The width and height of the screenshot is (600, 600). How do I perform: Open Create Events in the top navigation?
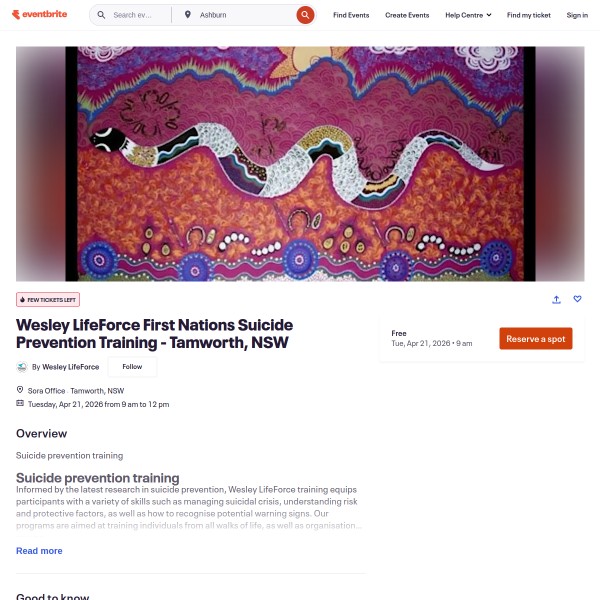[x=407, y=15]
